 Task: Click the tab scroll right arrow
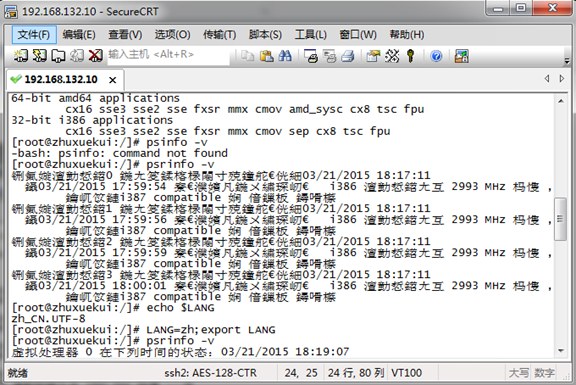coord(562,78)
